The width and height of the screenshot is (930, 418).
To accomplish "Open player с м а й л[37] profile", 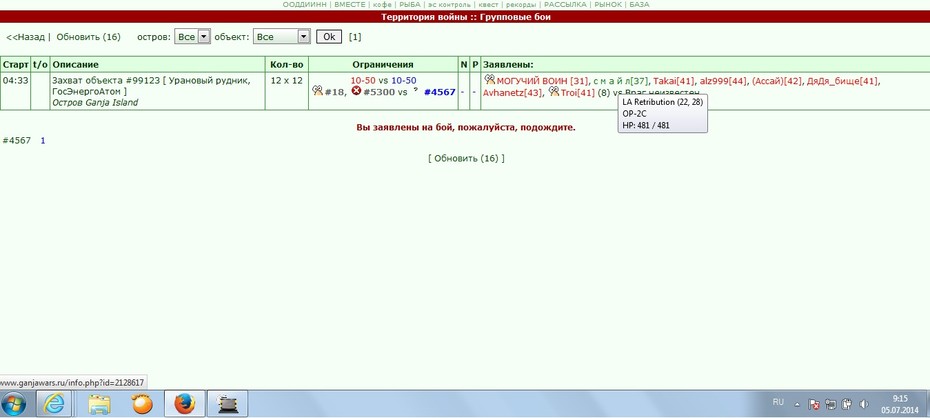I will (x=621, y=81).
